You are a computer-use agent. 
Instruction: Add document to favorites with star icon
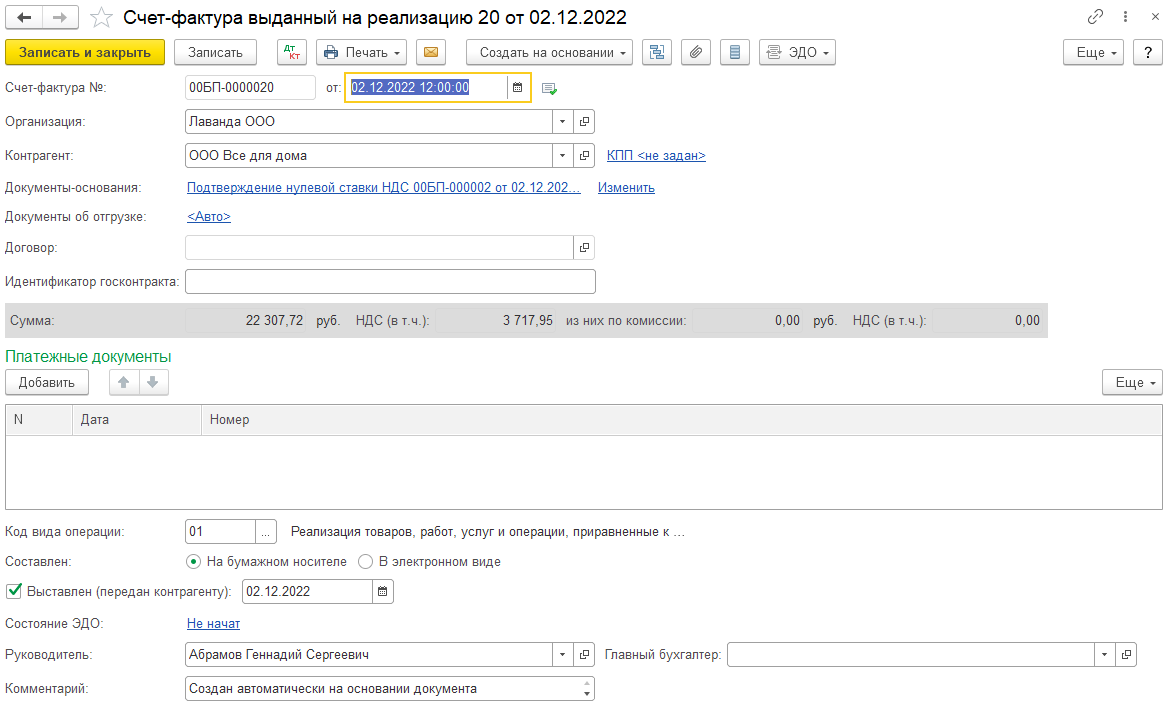coord(101,17)
